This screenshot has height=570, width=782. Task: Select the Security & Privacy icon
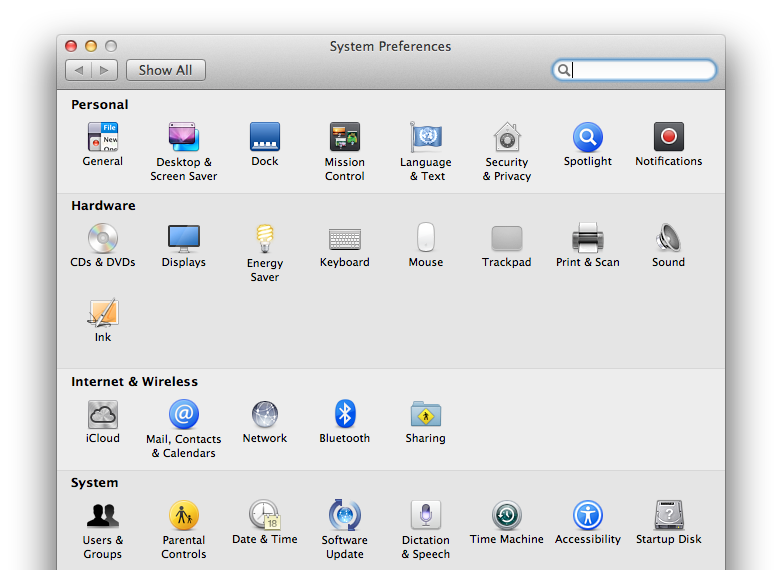(x=507, y=138)
